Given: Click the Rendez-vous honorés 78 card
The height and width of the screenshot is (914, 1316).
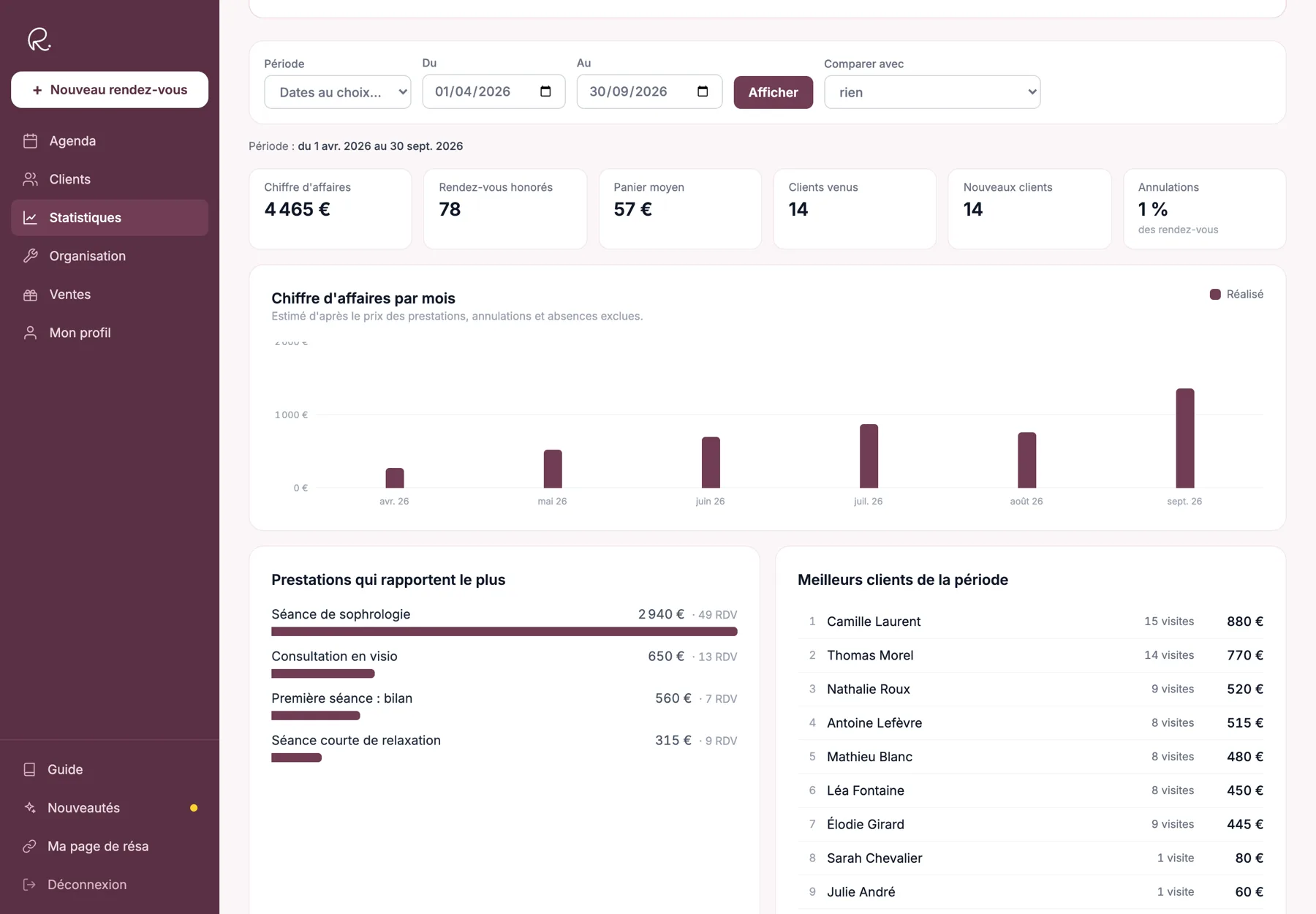Looking at the screenshot, I should tap(505, 209).
